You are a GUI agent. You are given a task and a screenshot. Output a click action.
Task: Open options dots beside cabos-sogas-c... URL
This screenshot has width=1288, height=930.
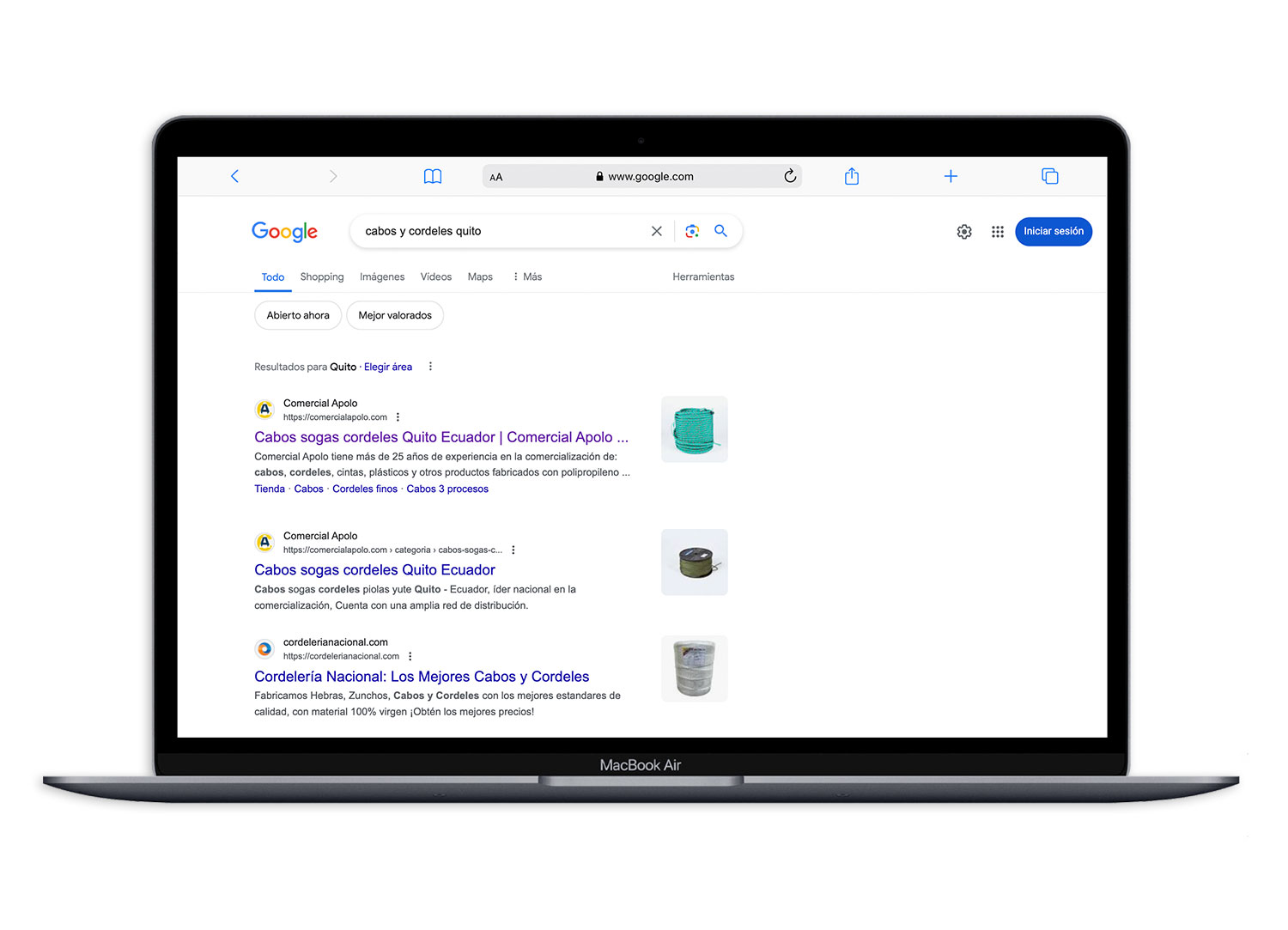click(513, 550)
